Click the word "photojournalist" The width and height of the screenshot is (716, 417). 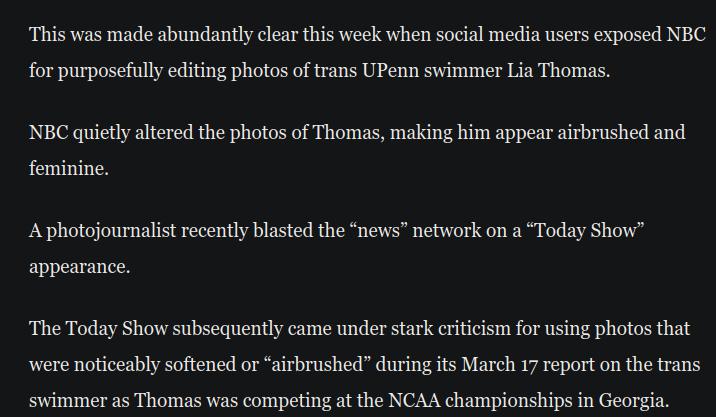click(x=111, y=231)
